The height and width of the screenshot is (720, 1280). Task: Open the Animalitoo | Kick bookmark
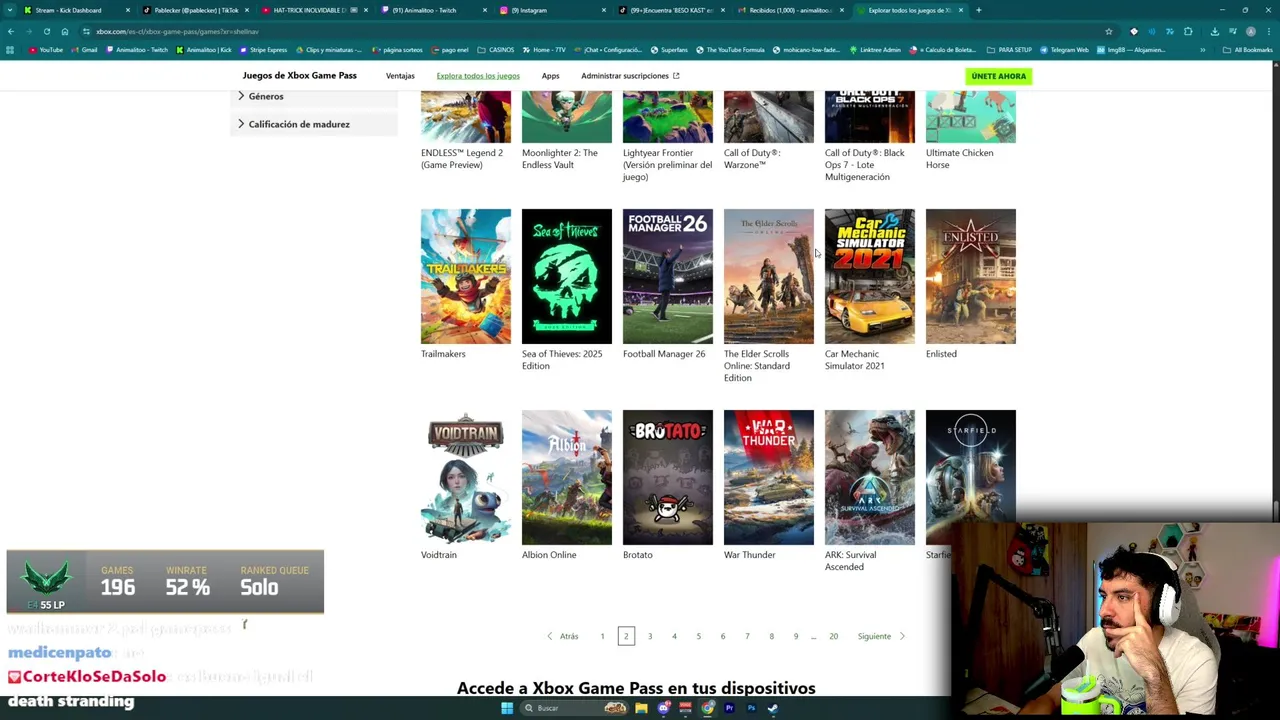(x=204, y=49)
